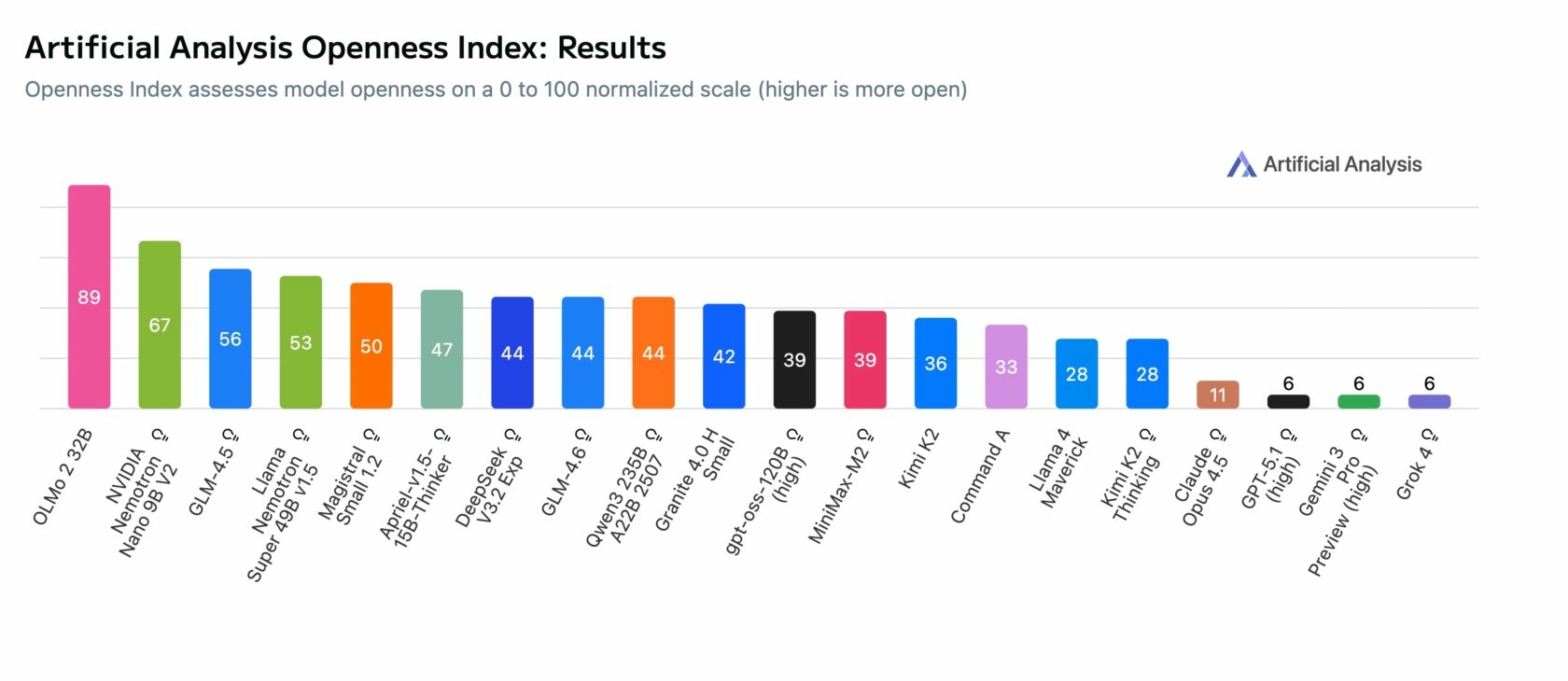Select the green bar showing 67
1568x681 pixels.
[x=160, y=325]
